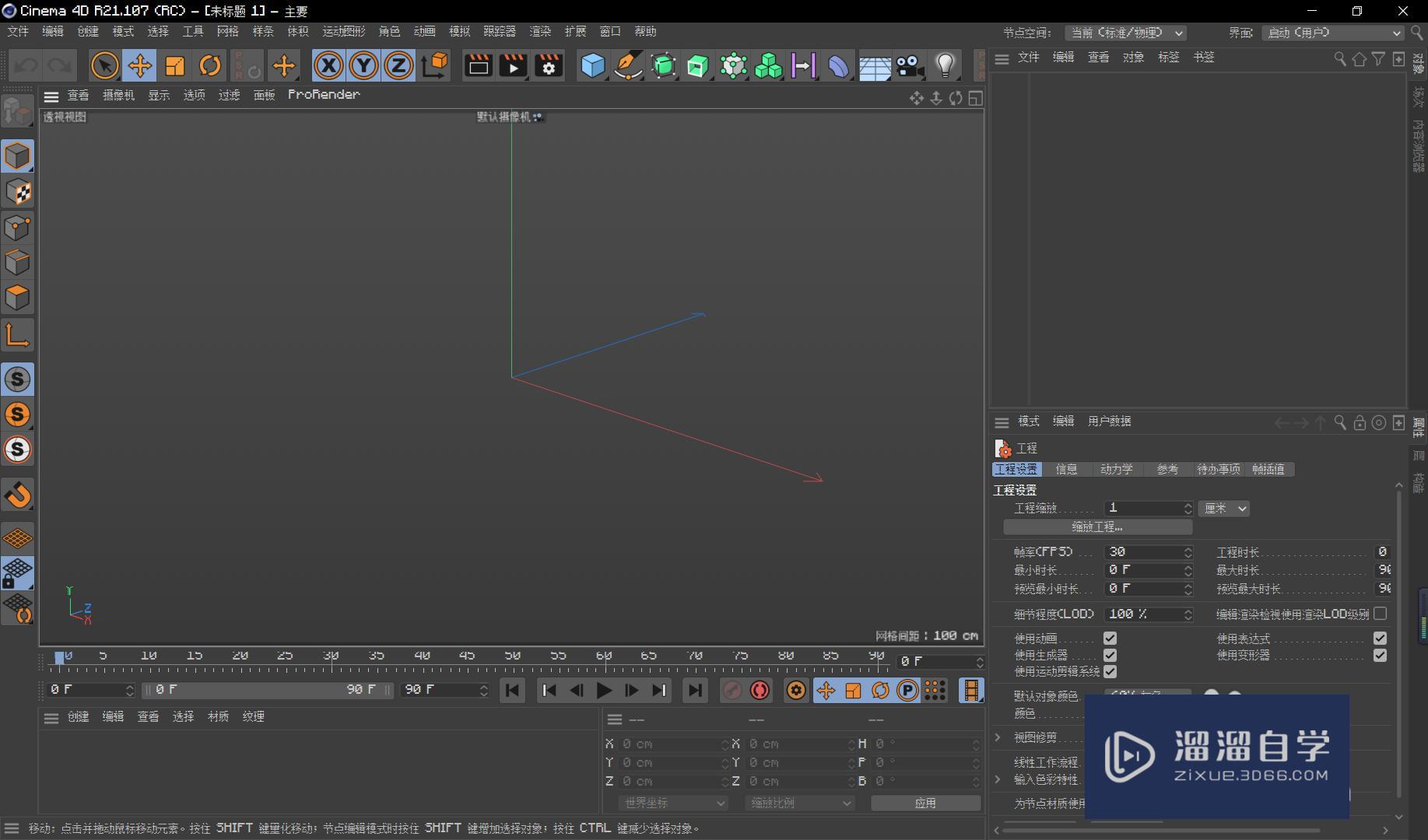This screenshot has height=840, width=1428.
Task: Open the 世界坐标 dropdown
Action: [673, 803]
